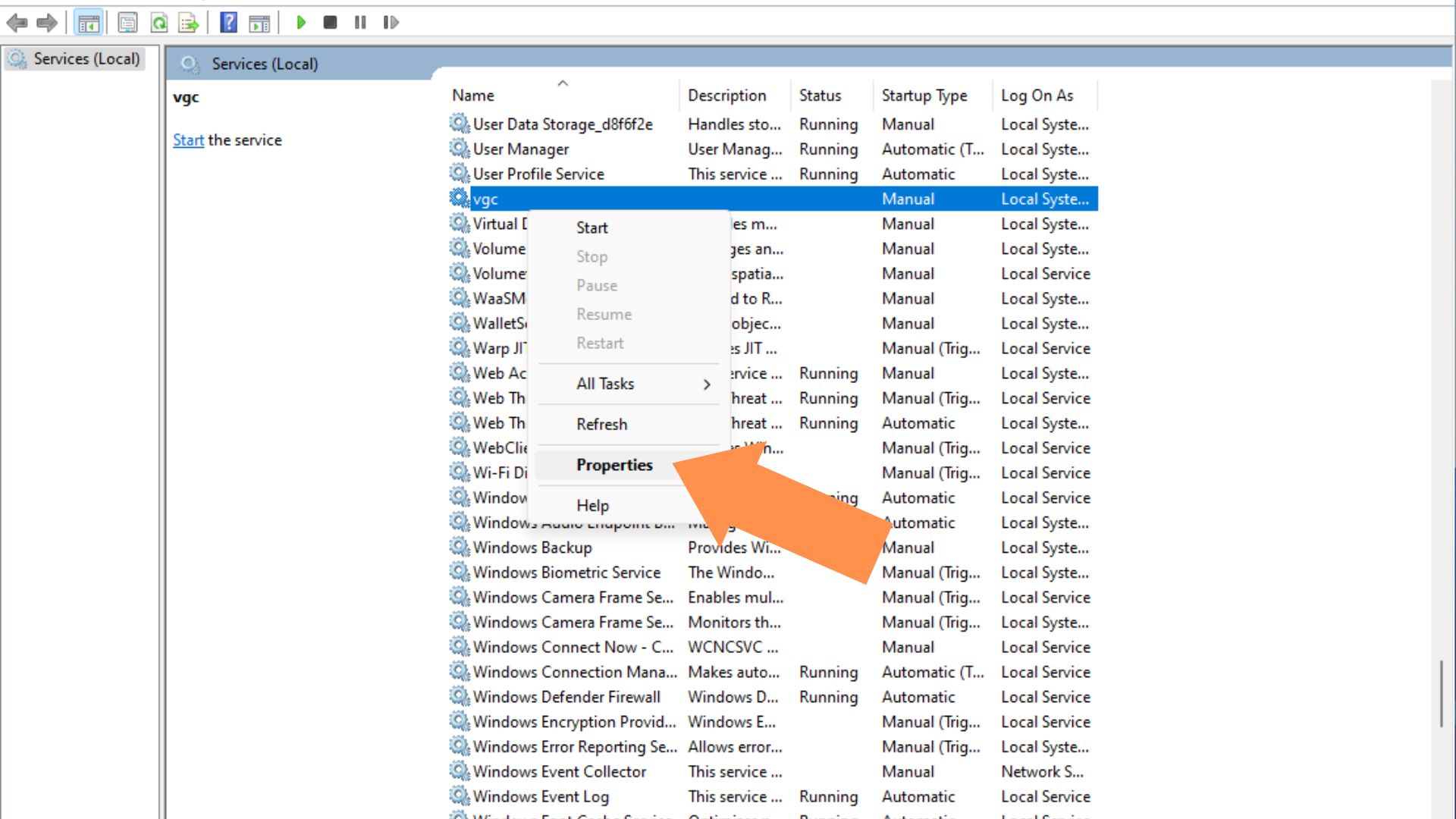Open the Help toolbar icon

(228, 23)
